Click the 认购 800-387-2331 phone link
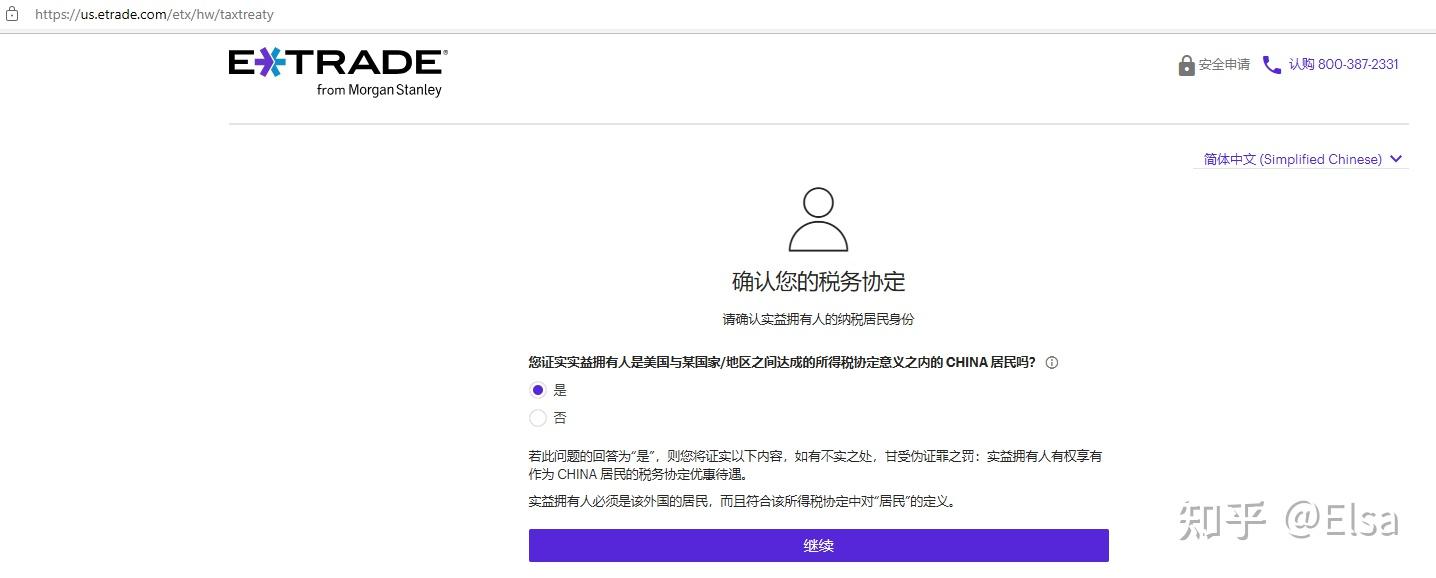Viewport: 1436px width, 578px height. (1344, 64)
